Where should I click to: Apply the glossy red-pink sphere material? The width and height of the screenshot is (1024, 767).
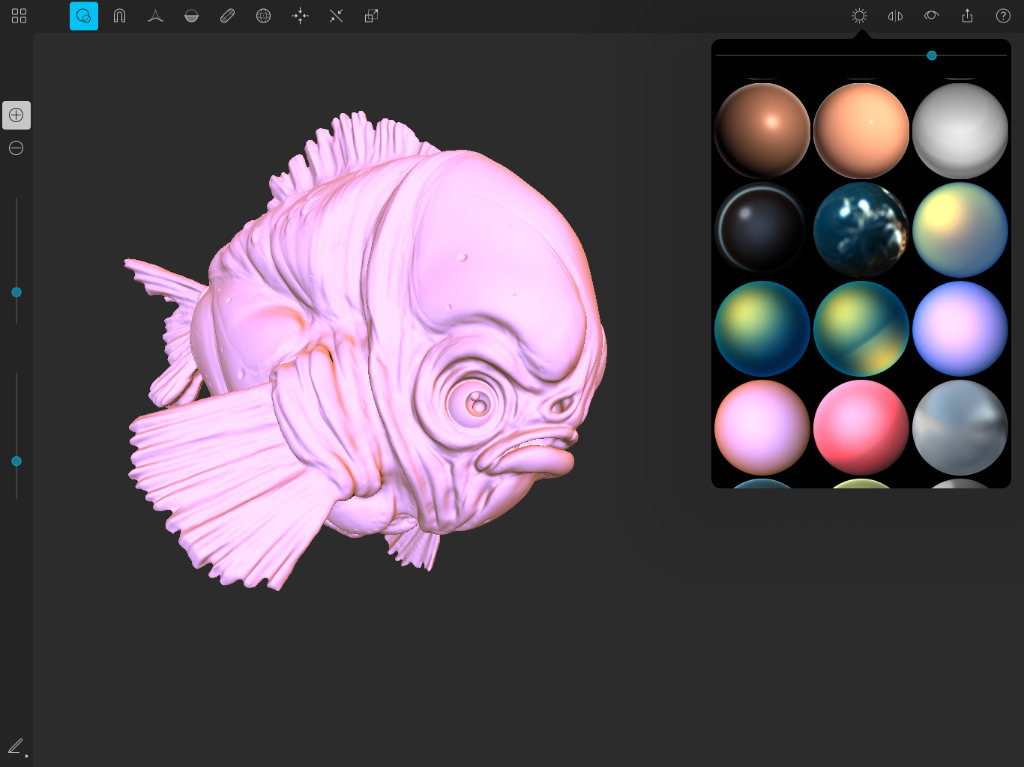click(860, 428)
